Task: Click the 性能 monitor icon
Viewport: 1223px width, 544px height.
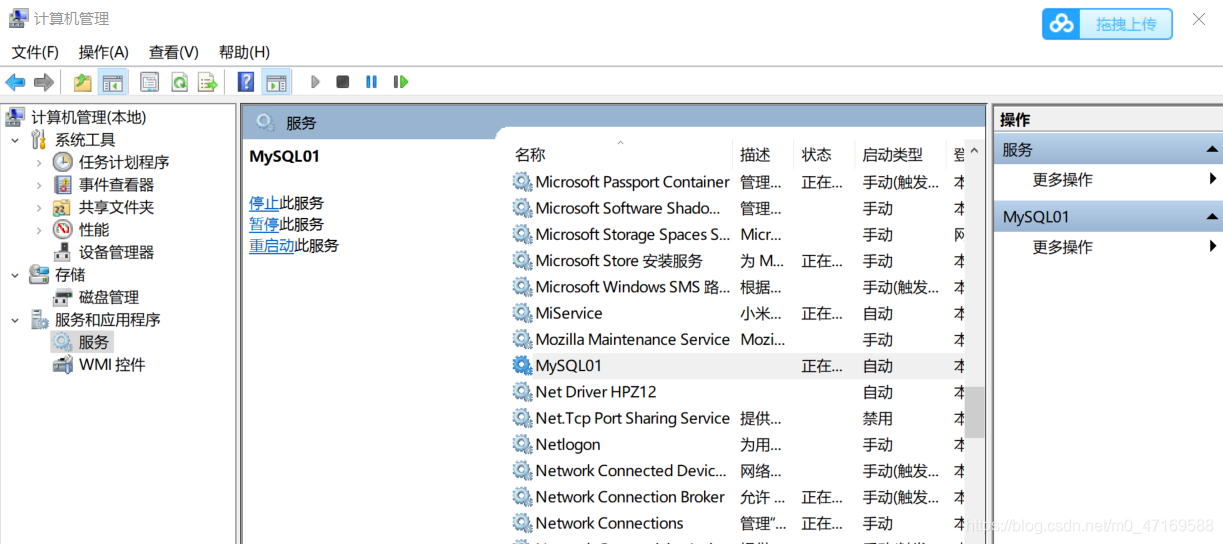Action: (x=63, y=230)
